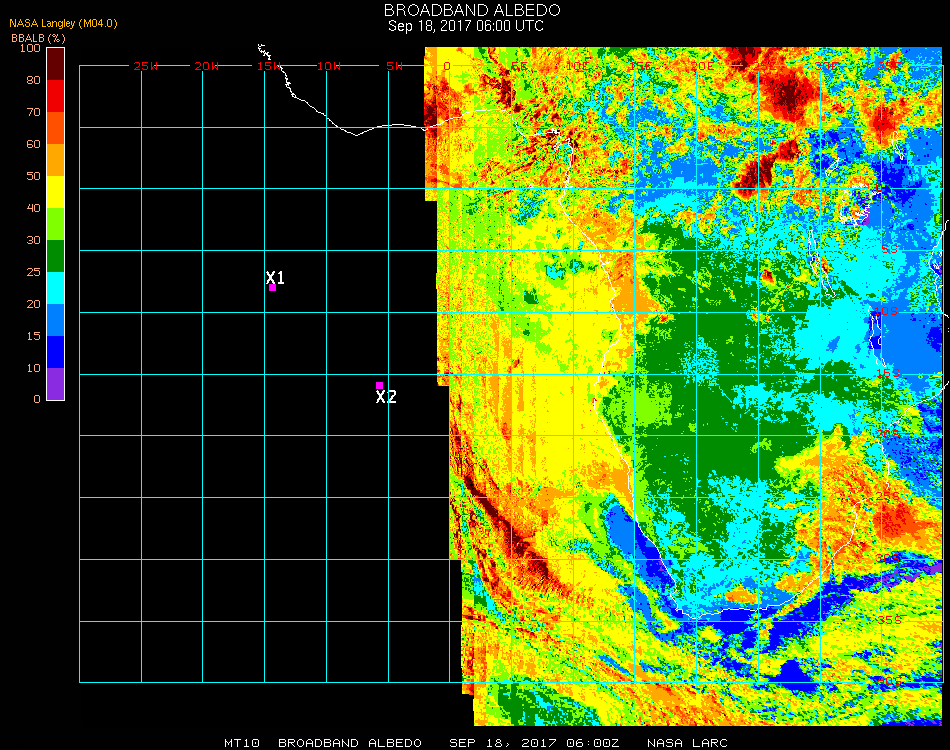Click the magenta X2 marker

coord(379,385)
